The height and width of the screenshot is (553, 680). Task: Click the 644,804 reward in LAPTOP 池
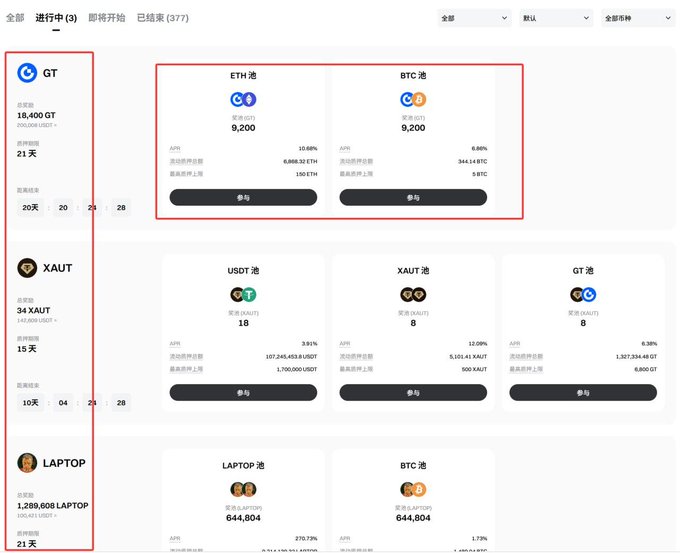click(243, 518)
